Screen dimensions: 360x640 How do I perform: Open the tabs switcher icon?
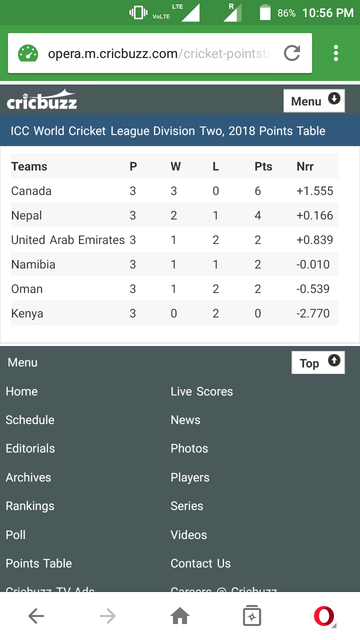pyautogui.click(x=252, y=616)
